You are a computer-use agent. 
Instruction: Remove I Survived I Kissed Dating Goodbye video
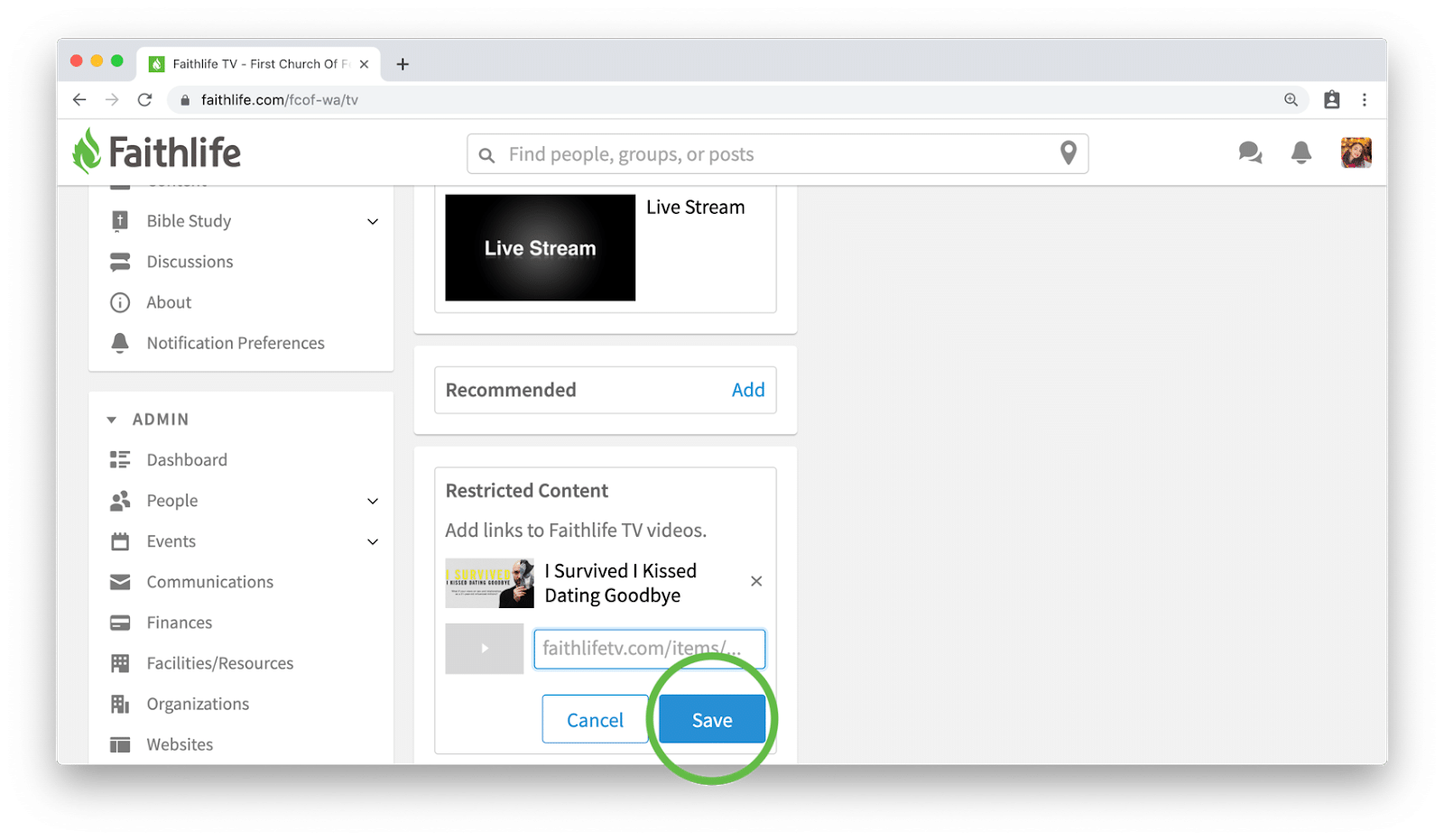(756, 581)
